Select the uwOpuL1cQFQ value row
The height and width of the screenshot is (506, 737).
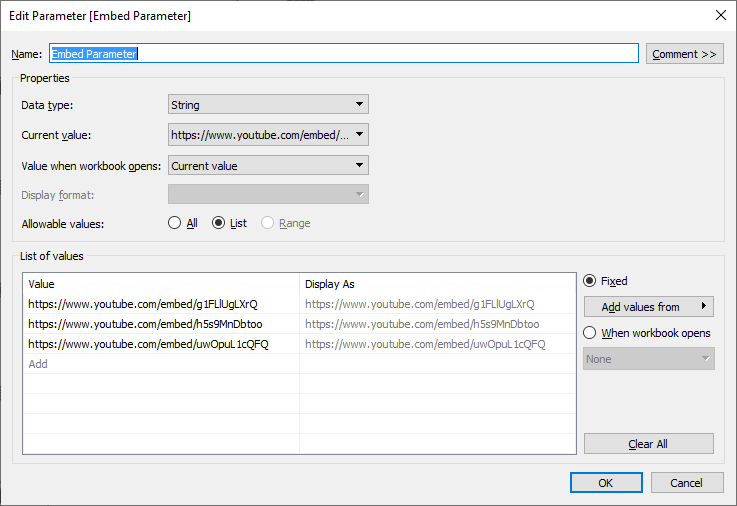[x=148, y=344]
